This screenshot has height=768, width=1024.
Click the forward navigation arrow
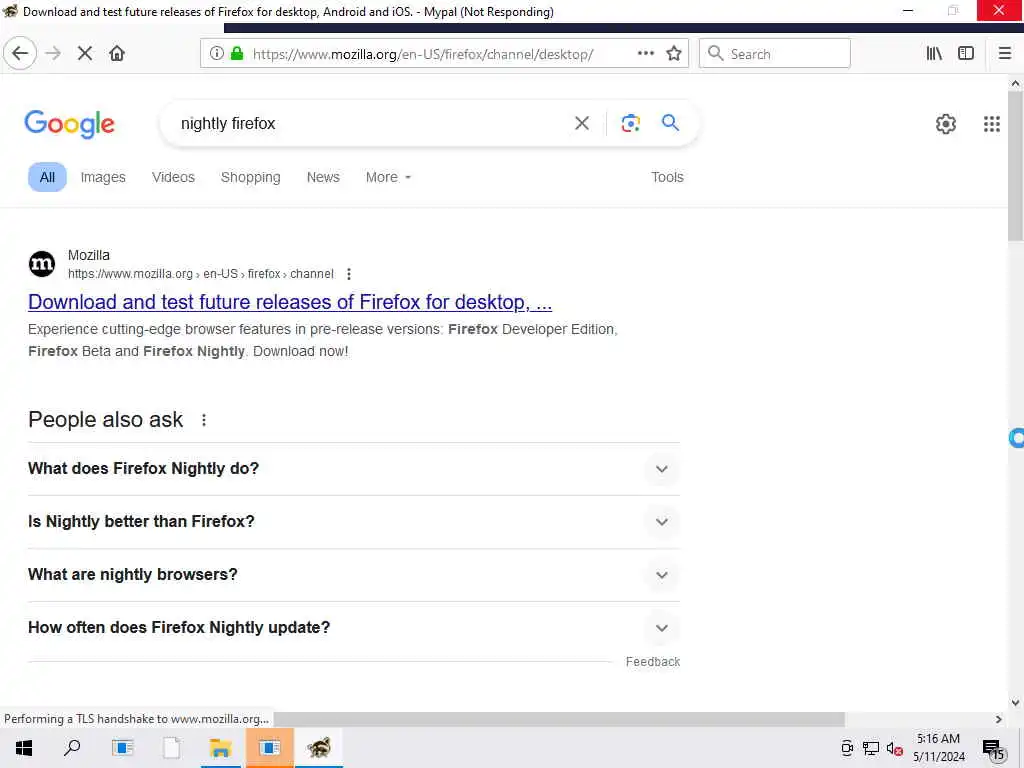54,54
